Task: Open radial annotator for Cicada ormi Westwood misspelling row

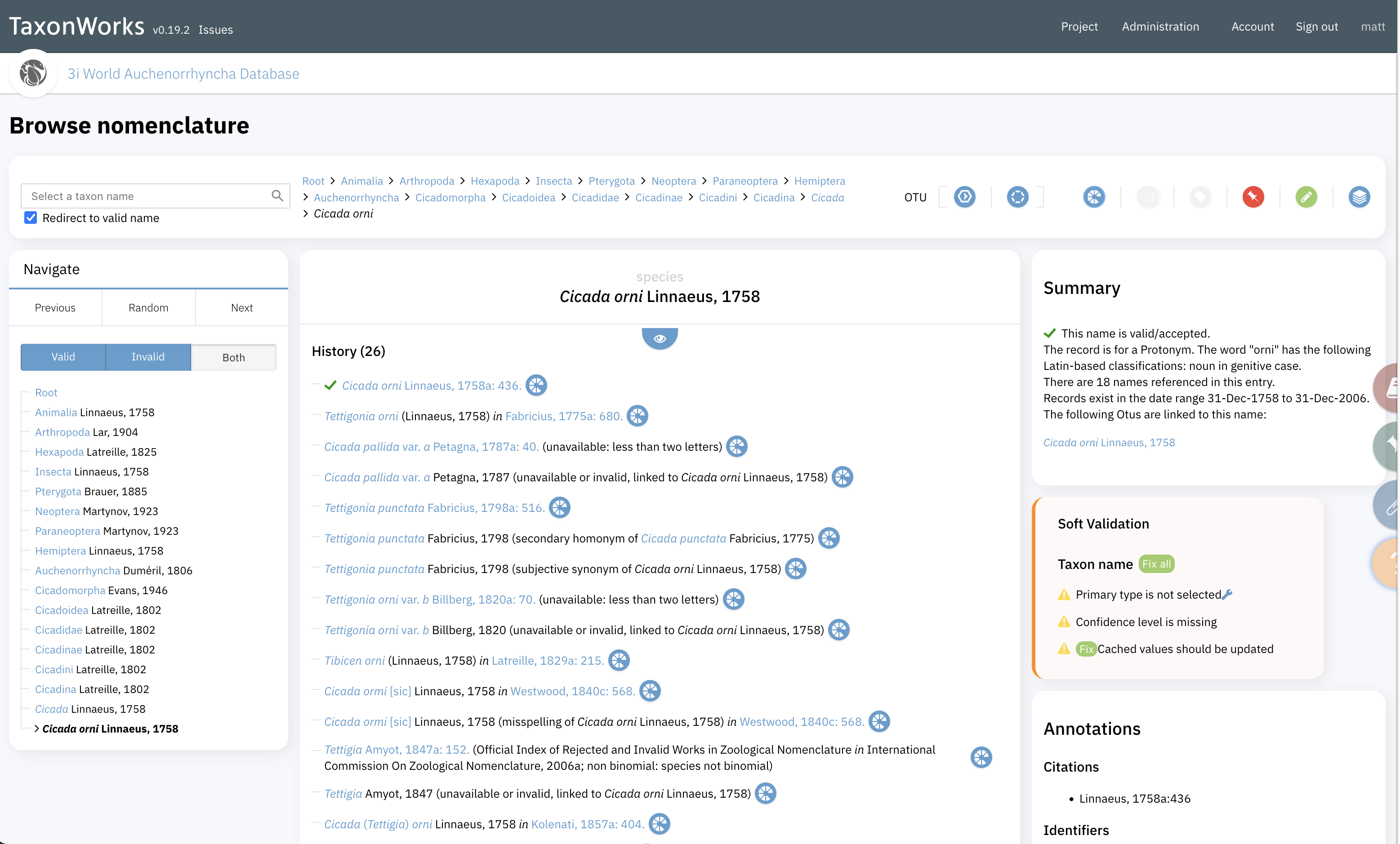Action: pos(879,722)
